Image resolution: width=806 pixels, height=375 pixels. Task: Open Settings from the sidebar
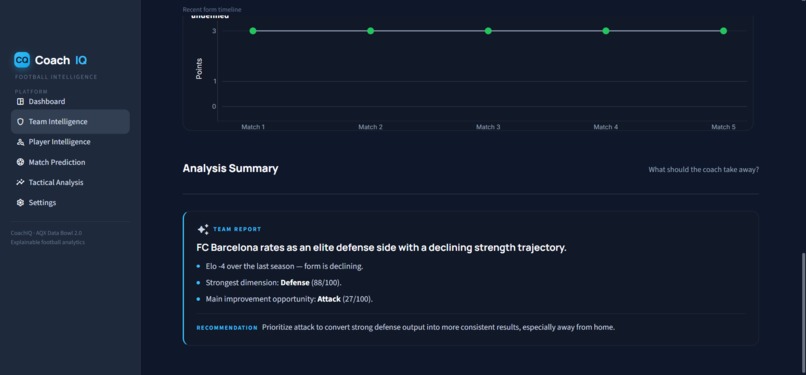pos(70,202)
